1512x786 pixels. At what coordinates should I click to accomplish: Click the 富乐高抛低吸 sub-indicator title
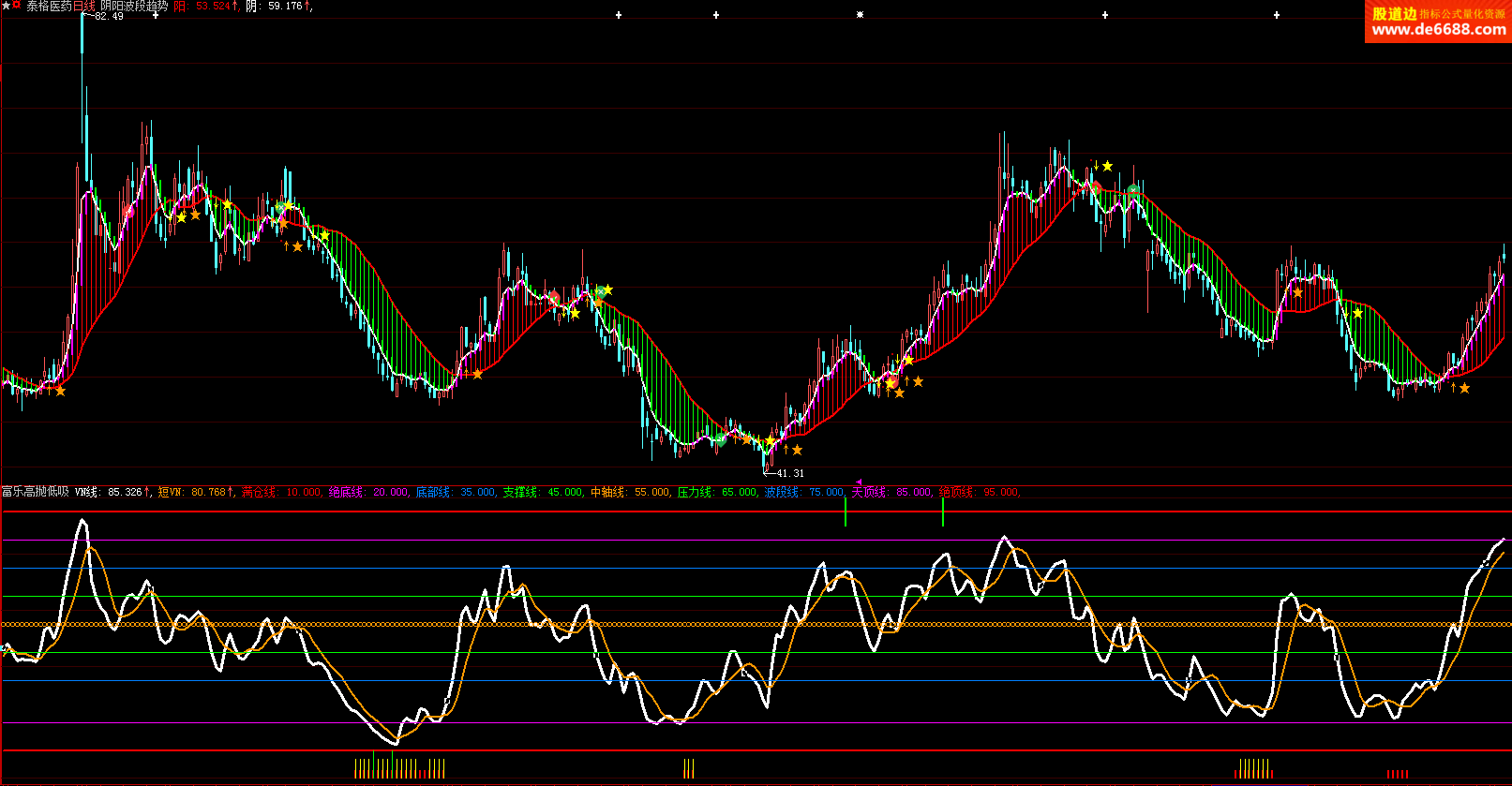(35, 492)
